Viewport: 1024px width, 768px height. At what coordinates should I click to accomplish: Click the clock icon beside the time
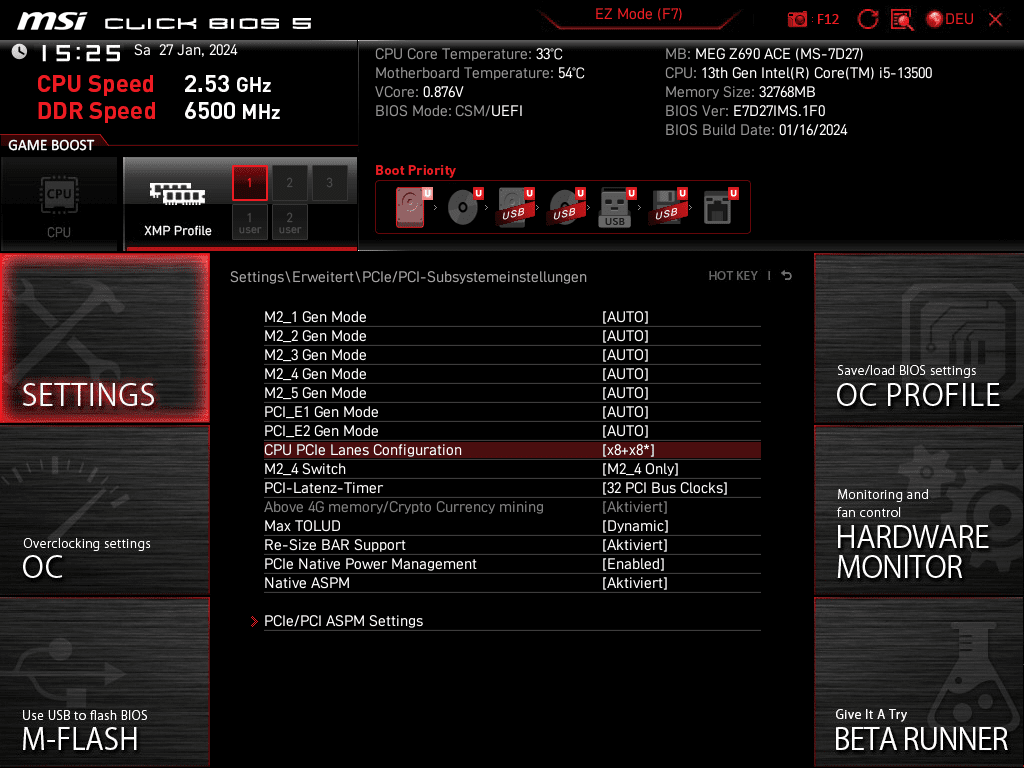(20, 52)
